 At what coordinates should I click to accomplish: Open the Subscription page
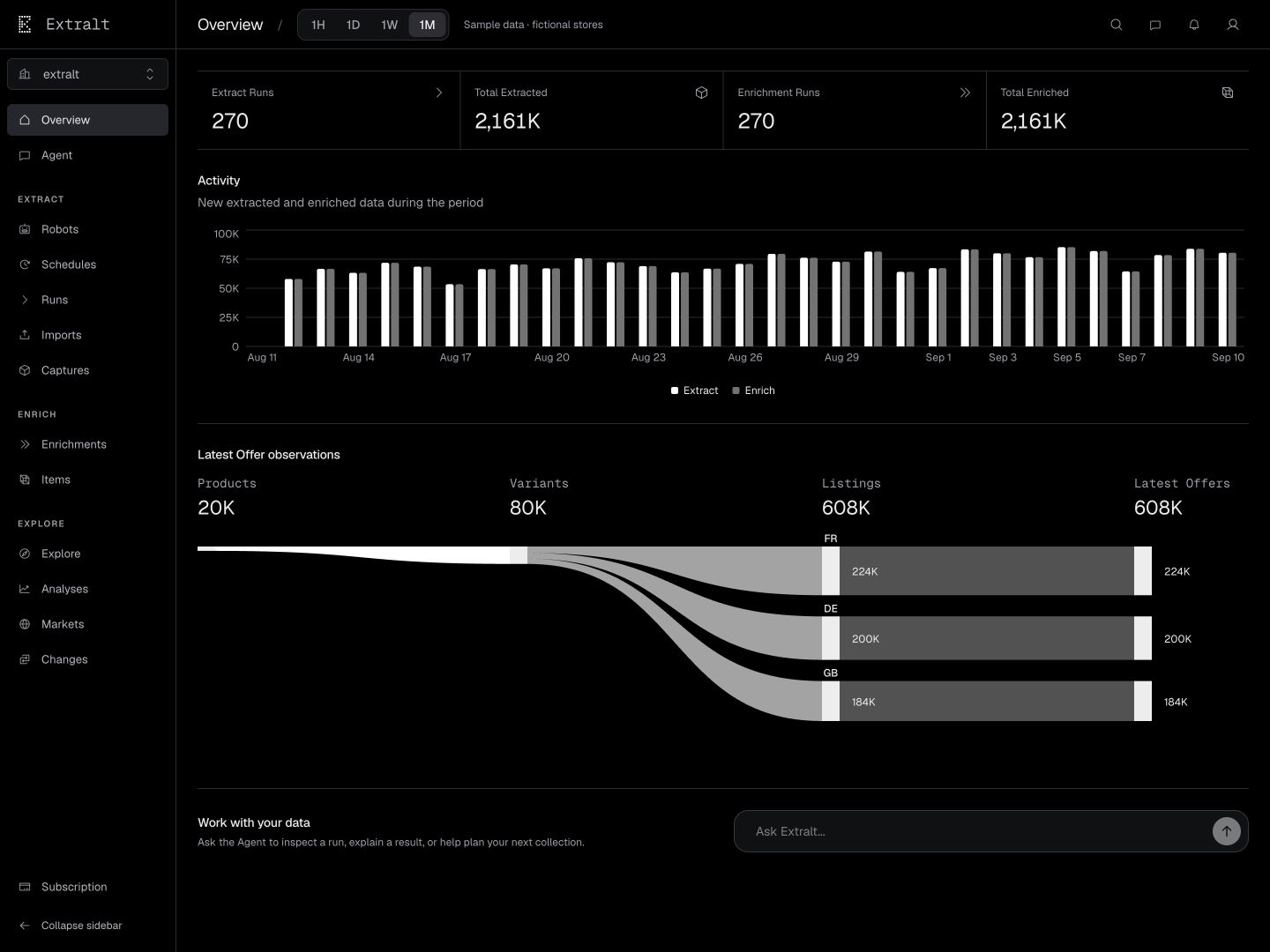pyautogui.click(x=87, y=887)
